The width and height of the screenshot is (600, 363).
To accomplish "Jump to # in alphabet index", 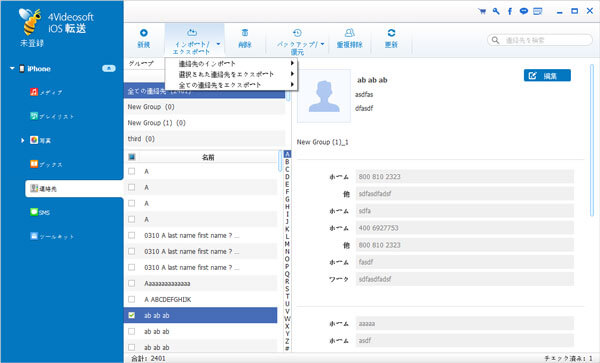I will click(287, 348).
